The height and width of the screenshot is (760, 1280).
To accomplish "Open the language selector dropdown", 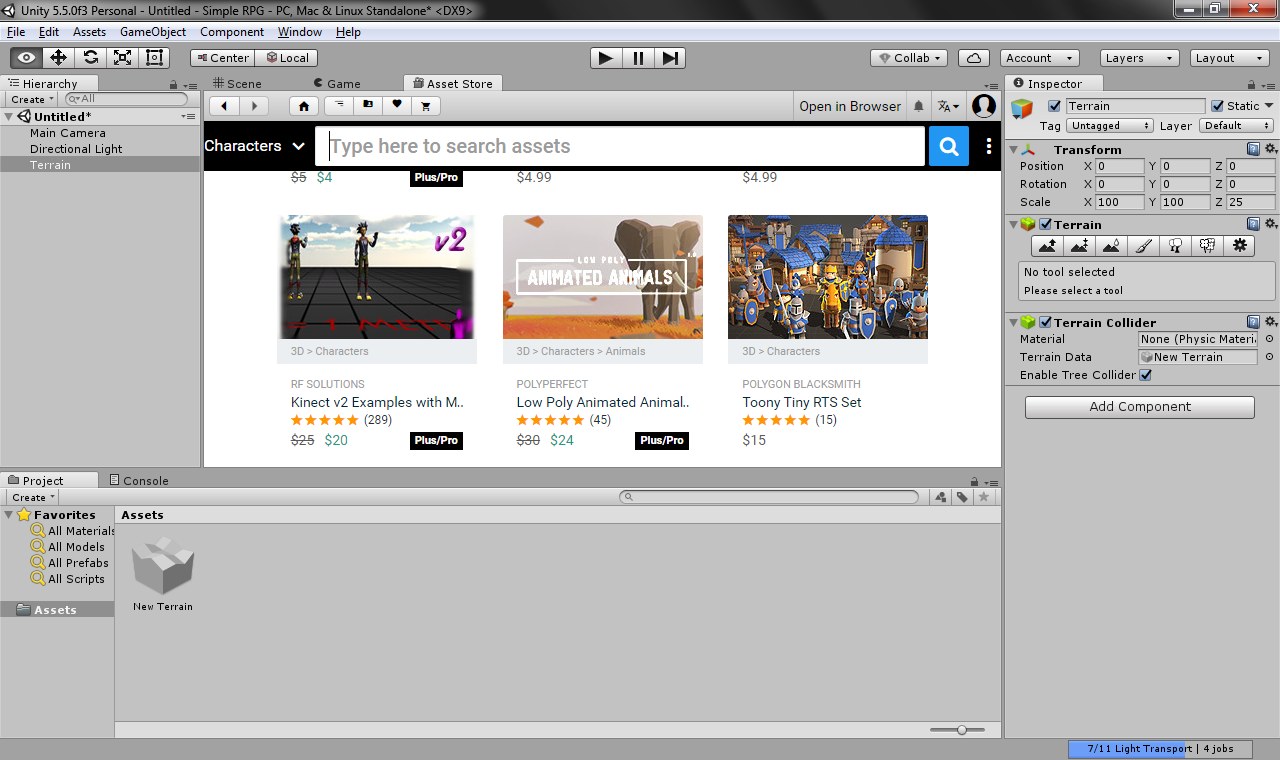I will [x=948, y=106].
